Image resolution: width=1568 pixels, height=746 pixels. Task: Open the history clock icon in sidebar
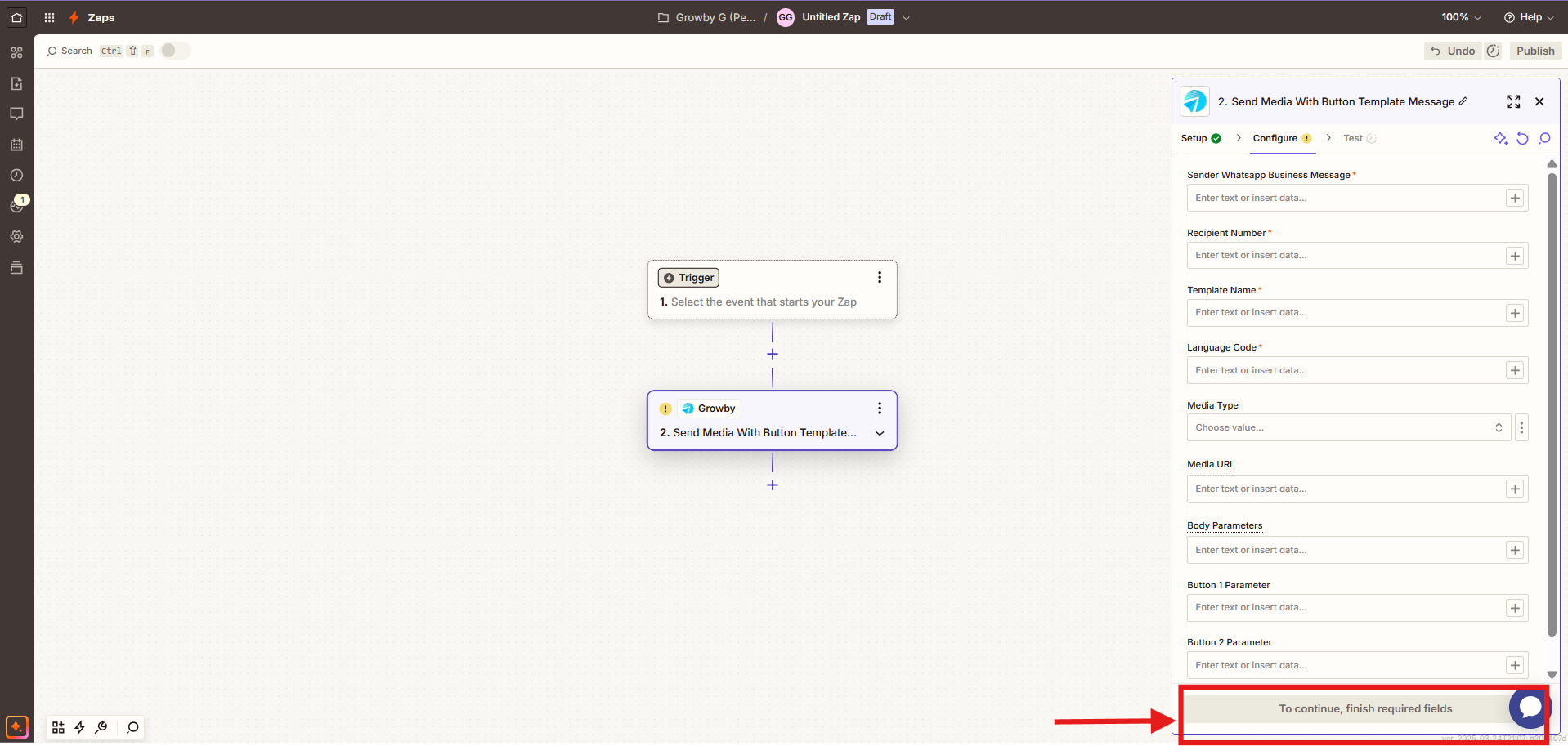(x=16, y=175)
